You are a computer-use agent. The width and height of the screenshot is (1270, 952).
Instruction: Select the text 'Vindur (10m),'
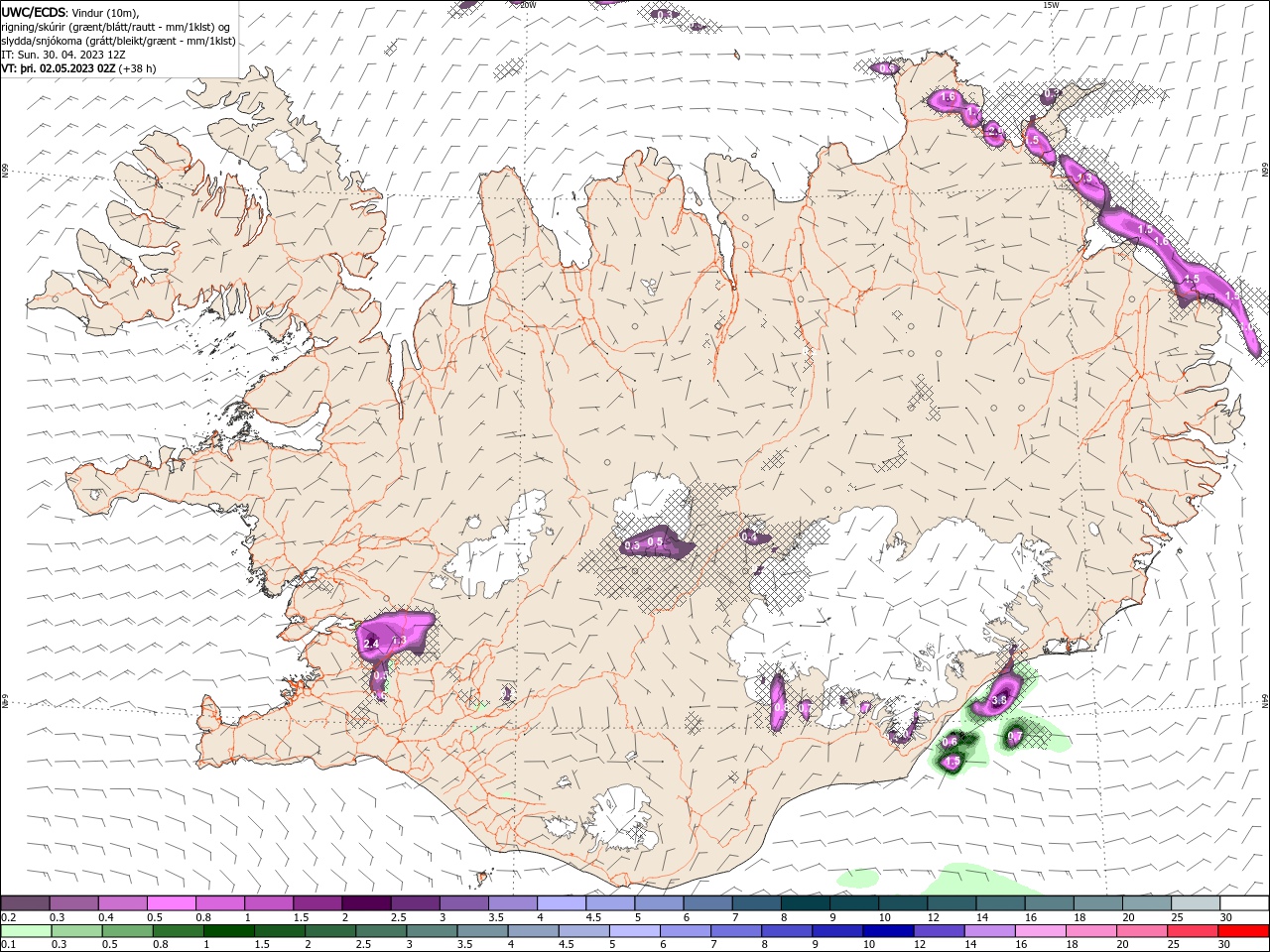[106, 13]
